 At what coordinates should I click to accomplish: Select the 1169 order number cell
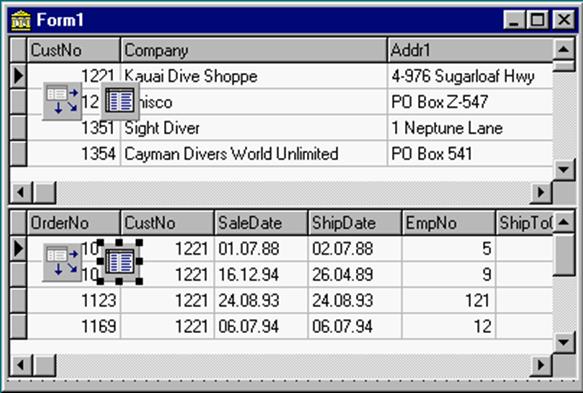click(x=74, y=326)
